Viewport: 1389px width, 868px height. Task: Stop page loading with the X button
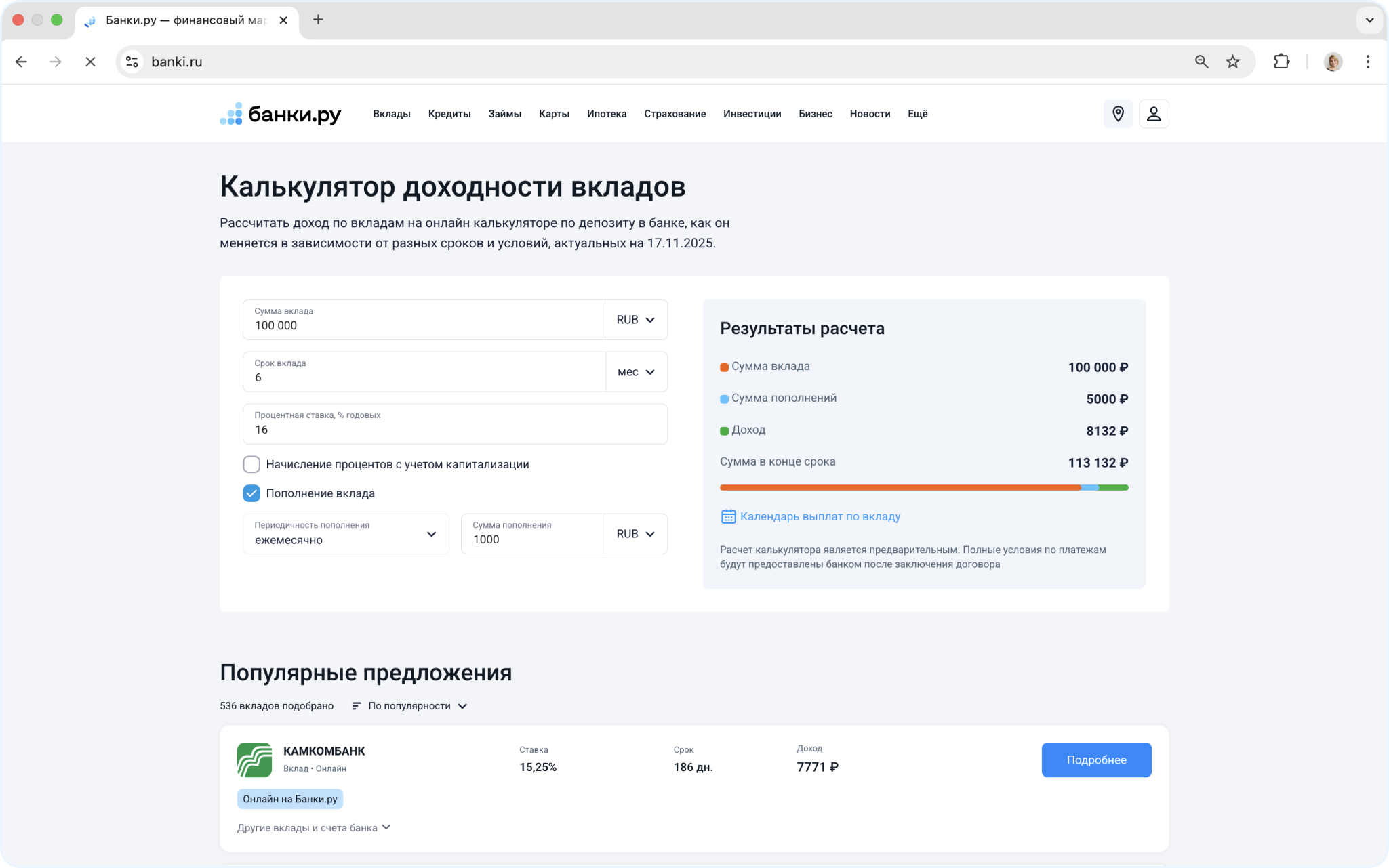click(90, 62)
